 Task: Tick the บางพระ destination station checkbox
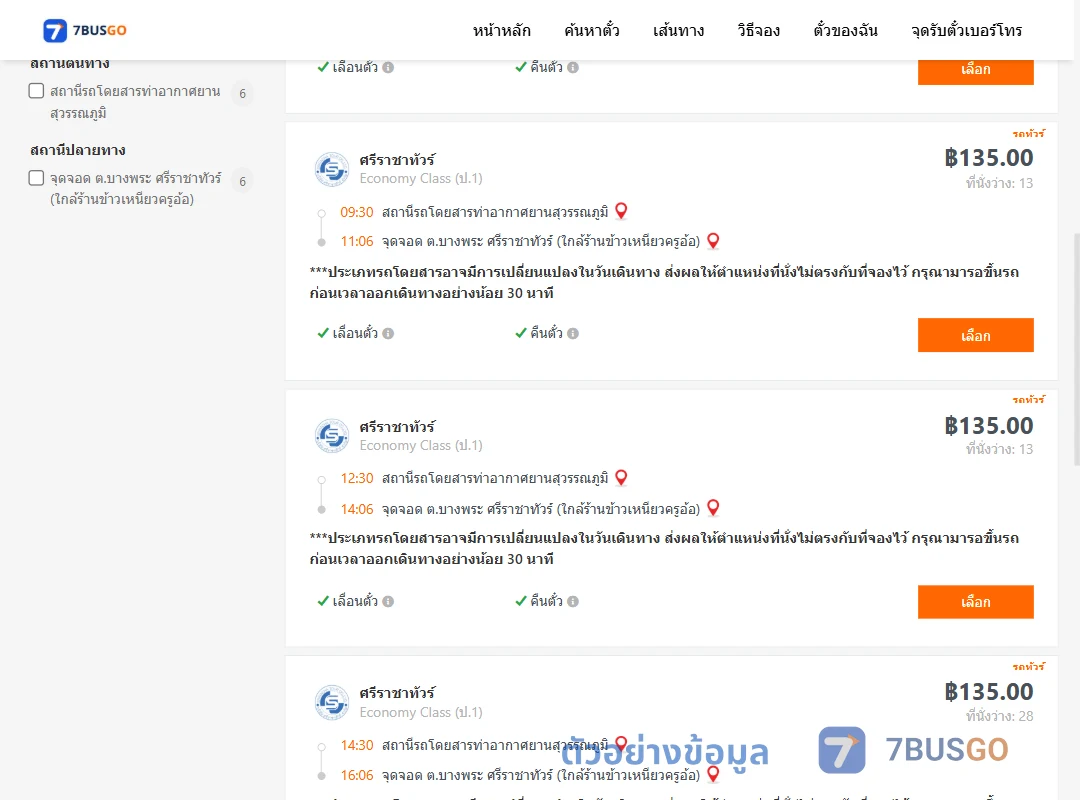point(37,178)
